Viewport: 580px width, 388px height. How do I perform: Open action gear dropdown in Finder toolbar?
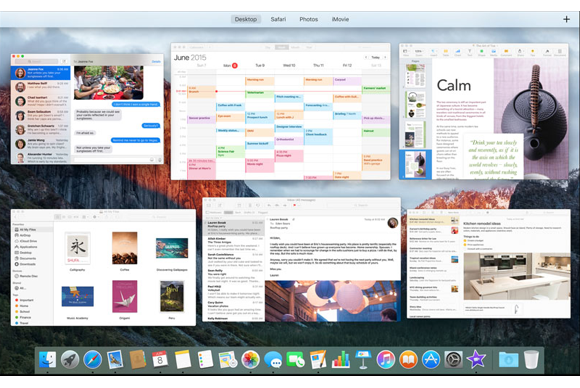[96, 217]
